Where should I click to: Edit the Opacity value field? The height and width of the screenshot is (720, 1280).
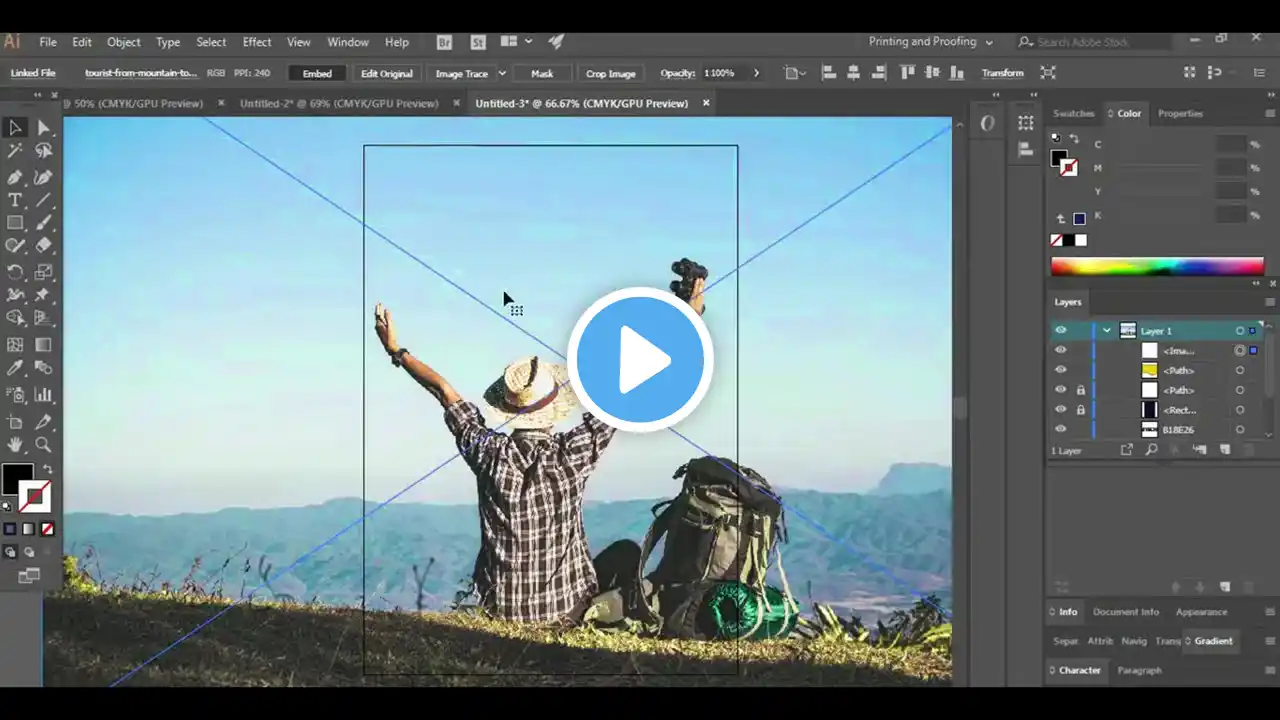click(722, 72)
